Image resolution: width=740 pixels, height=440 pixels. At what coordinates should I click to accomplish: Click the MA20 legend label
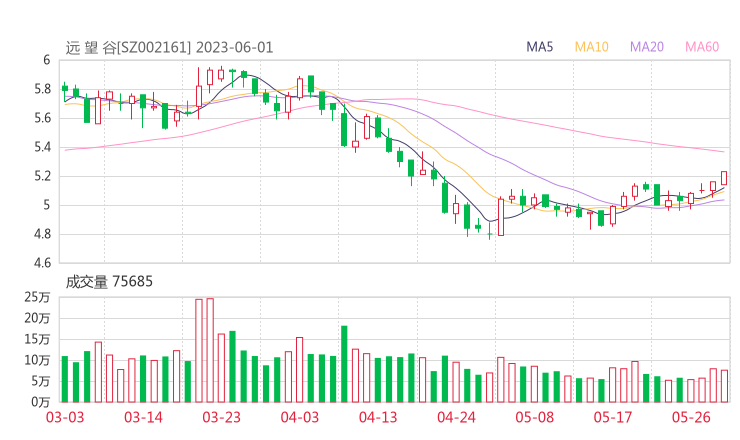(x=647, y=47)
